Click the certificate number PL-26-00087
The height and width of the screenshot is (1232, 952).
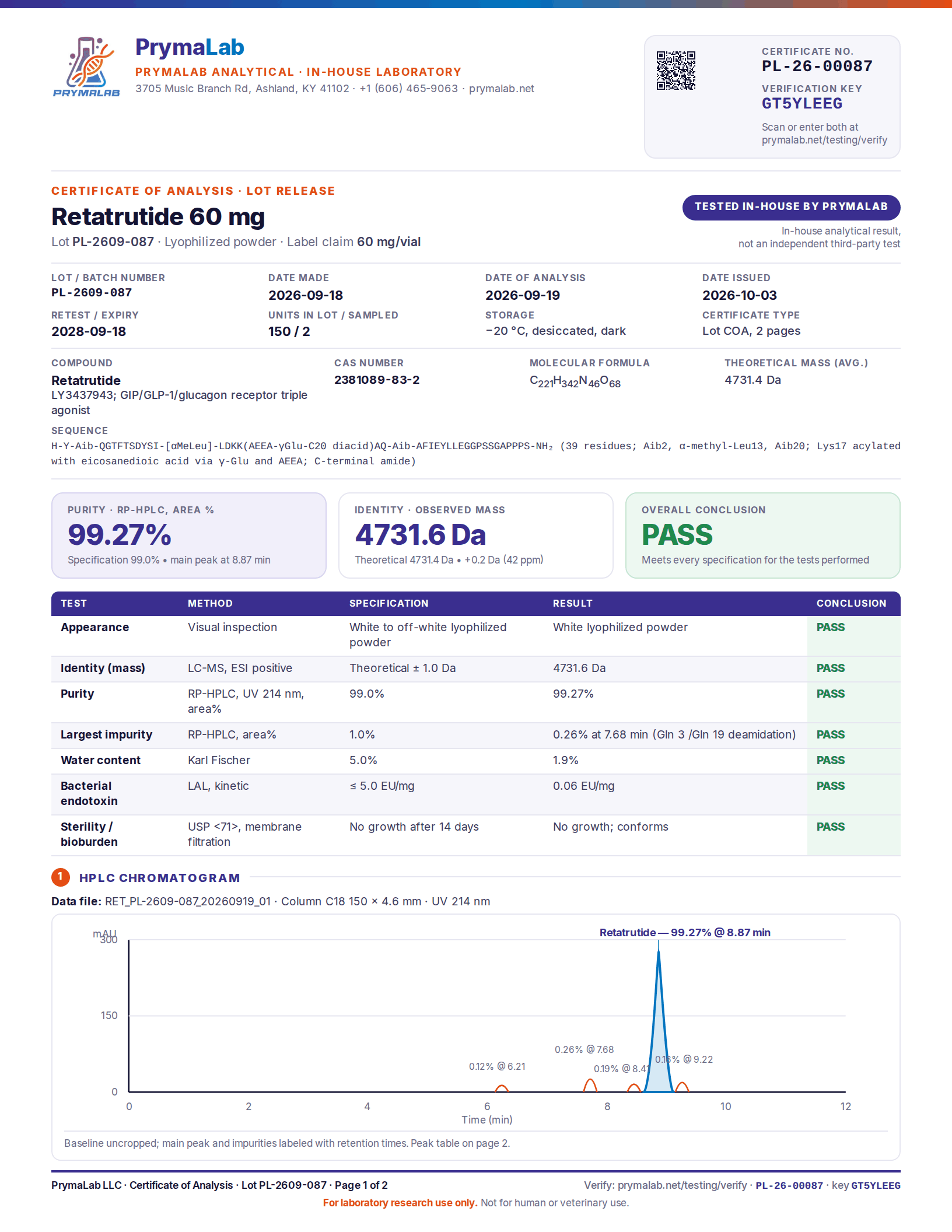click(817, 66)
